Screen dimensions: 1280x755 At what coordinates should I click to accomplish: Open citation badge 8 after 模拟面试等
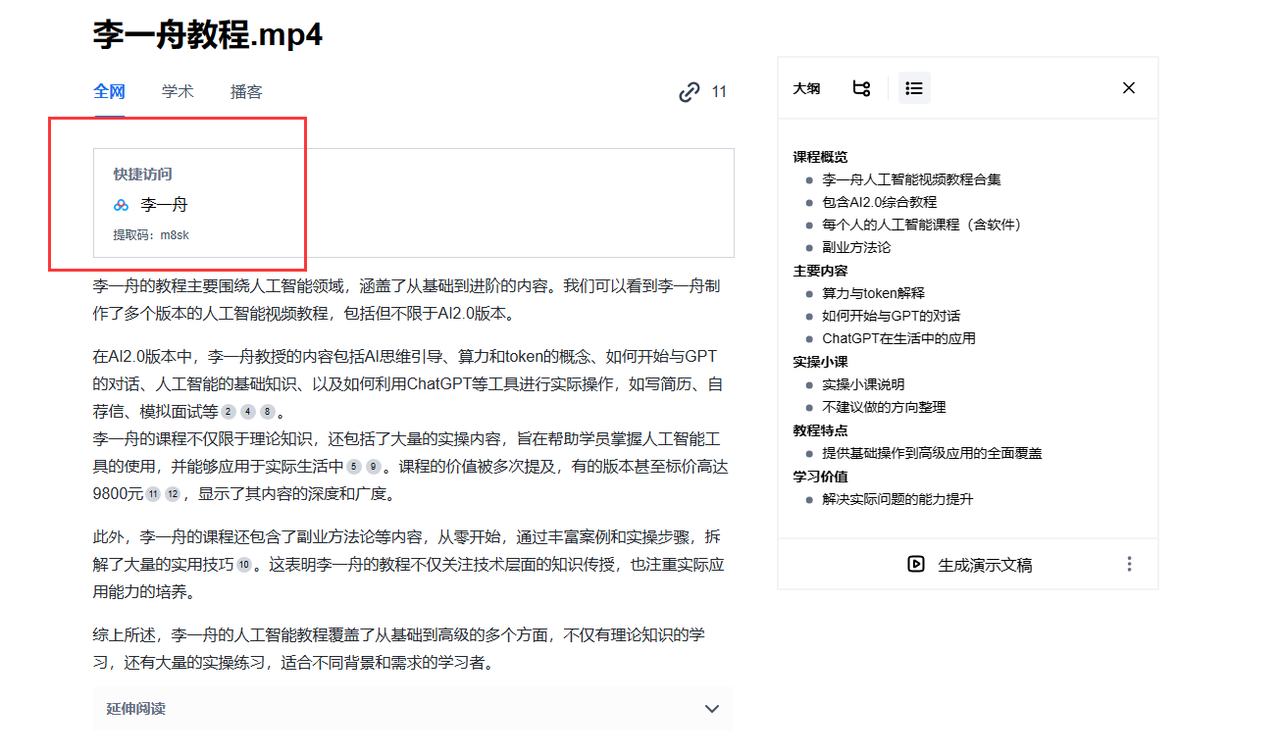[x=267, y=411]
